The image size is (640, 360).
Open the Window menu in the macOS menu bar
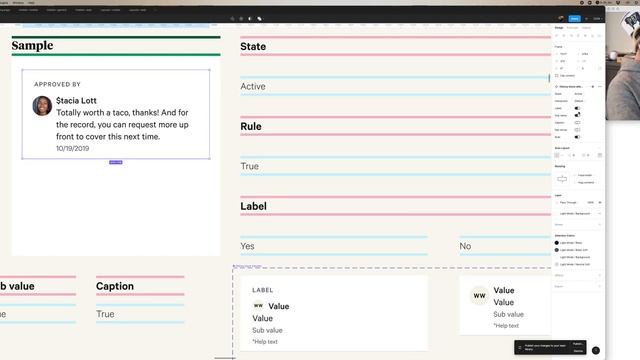click(18, 2)
